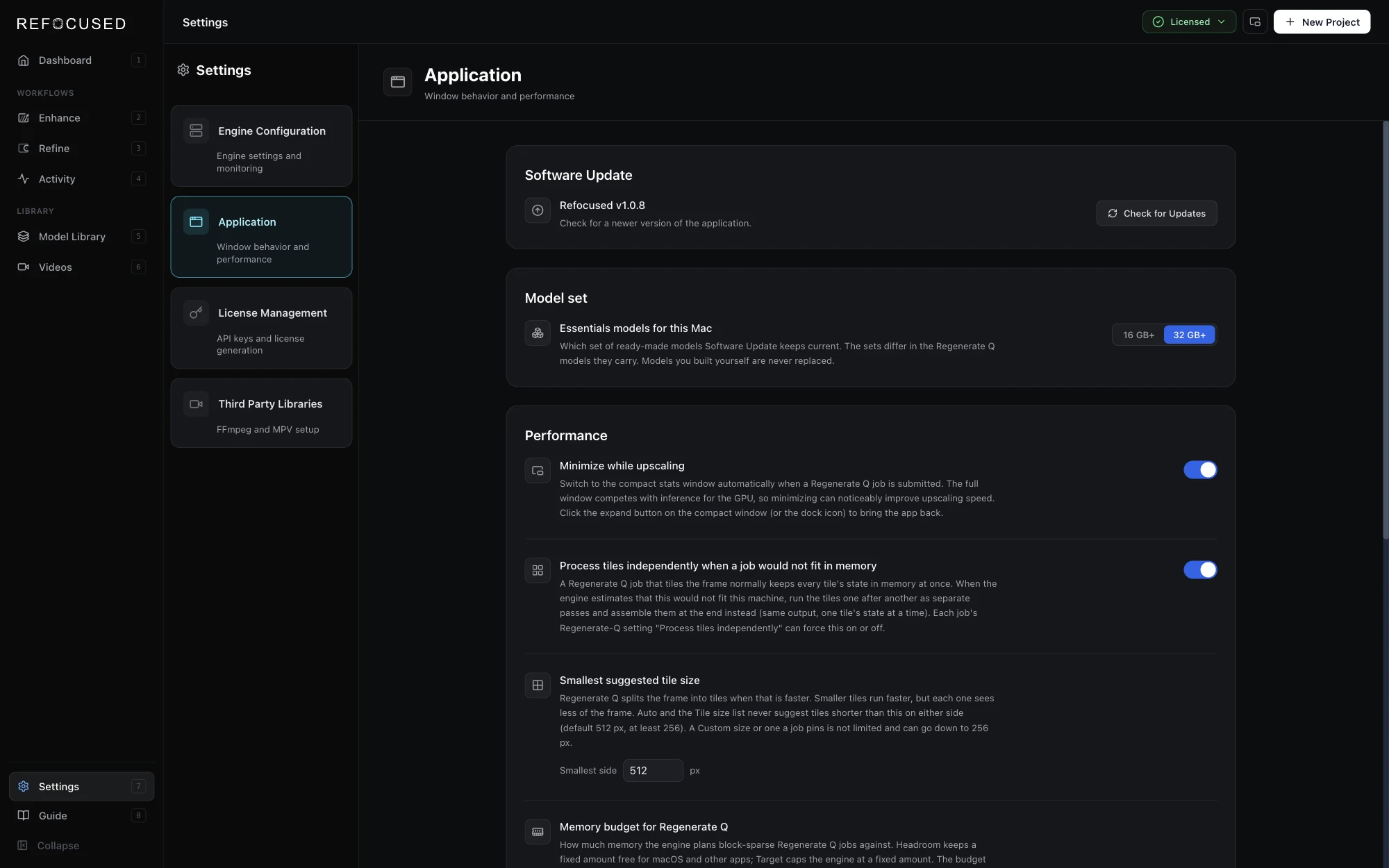Click the page vertical scrollbar

point(1385,330)
